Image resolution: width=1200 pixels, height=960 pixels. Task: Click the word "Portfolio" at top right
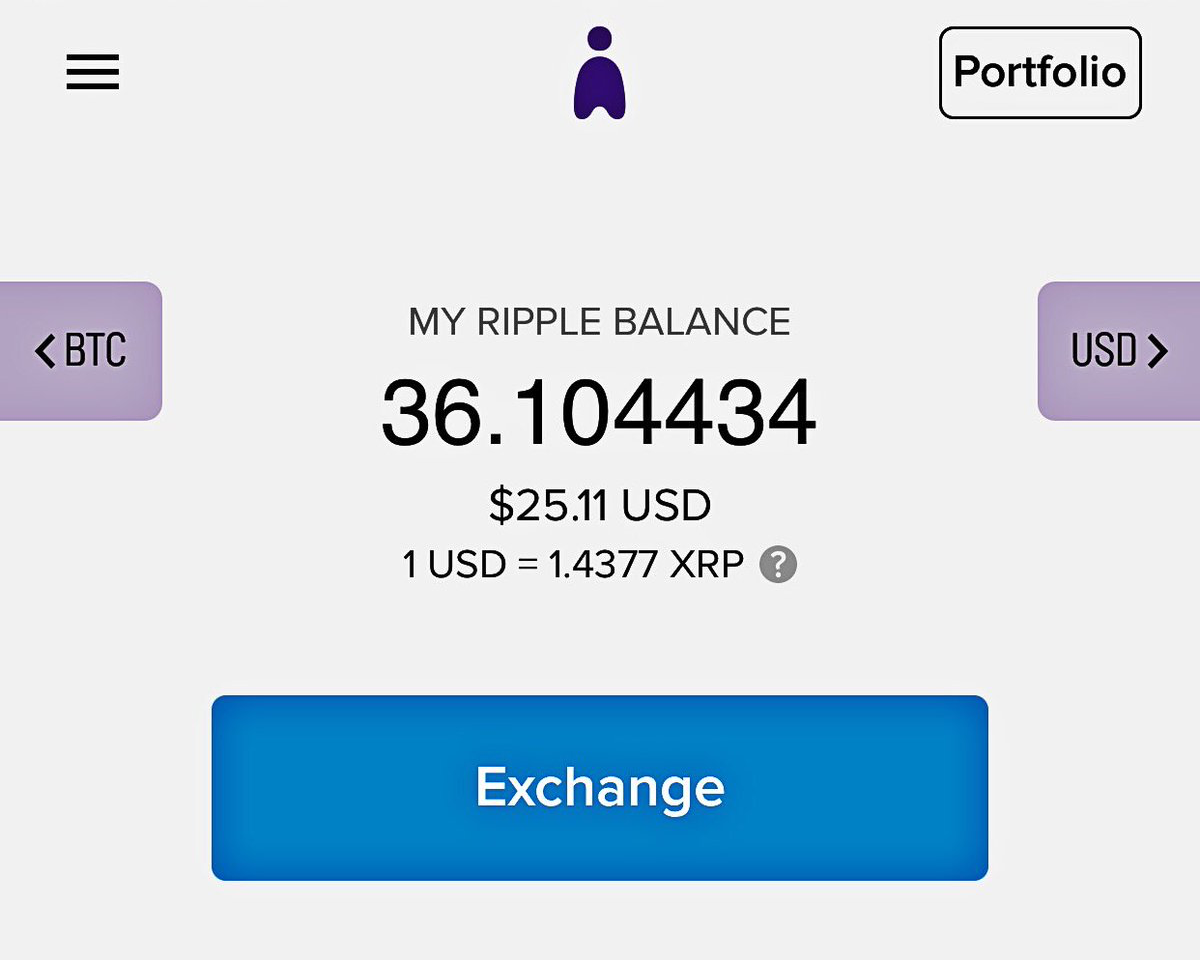1040,72
